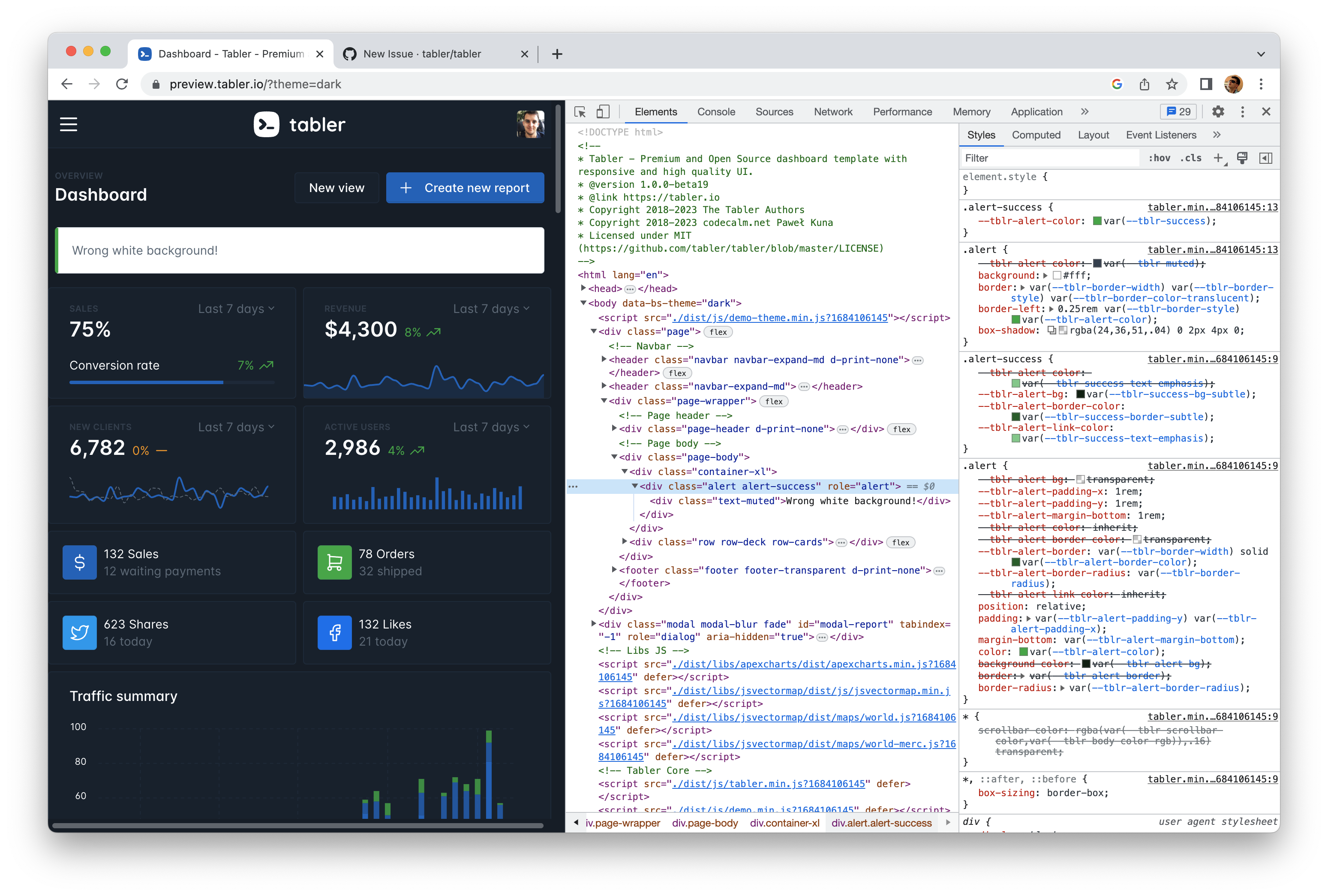This screenshot has width=1328, height=896.
Task: Toggle element state with the :hov button
Action: pos(1160,158)
